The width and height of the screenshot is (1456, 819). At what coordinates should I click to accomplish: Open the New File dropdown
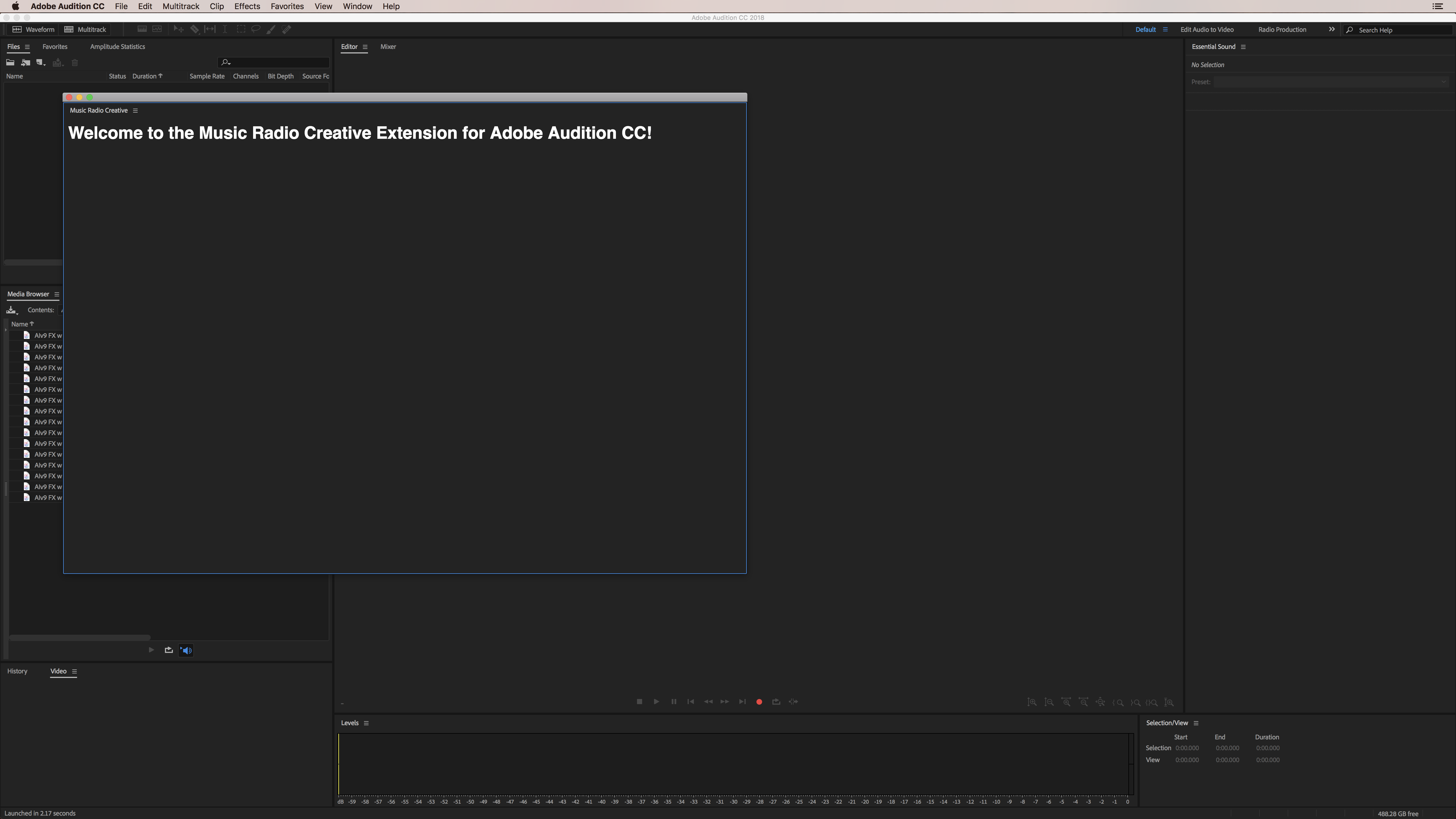41,63
